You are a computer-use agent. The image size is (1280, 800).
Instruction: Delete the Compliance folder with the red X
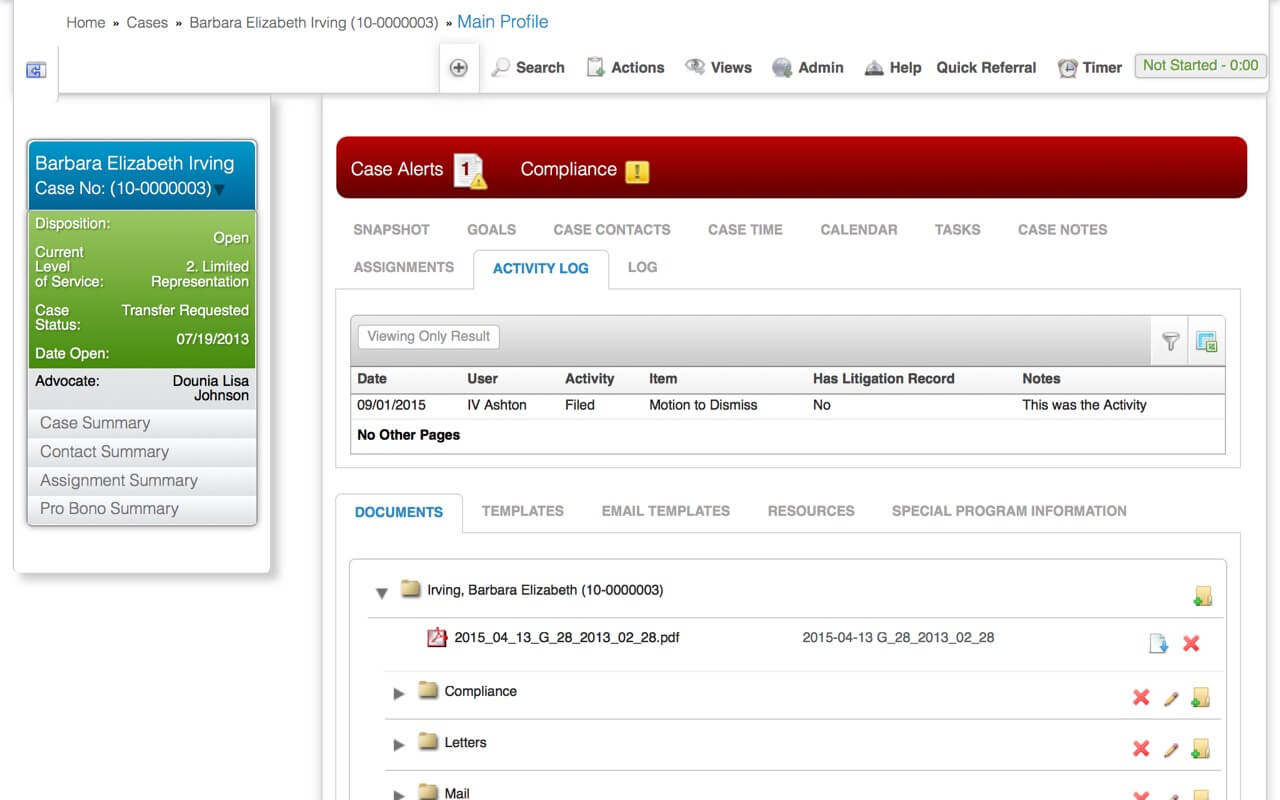tap(1141, 697)
